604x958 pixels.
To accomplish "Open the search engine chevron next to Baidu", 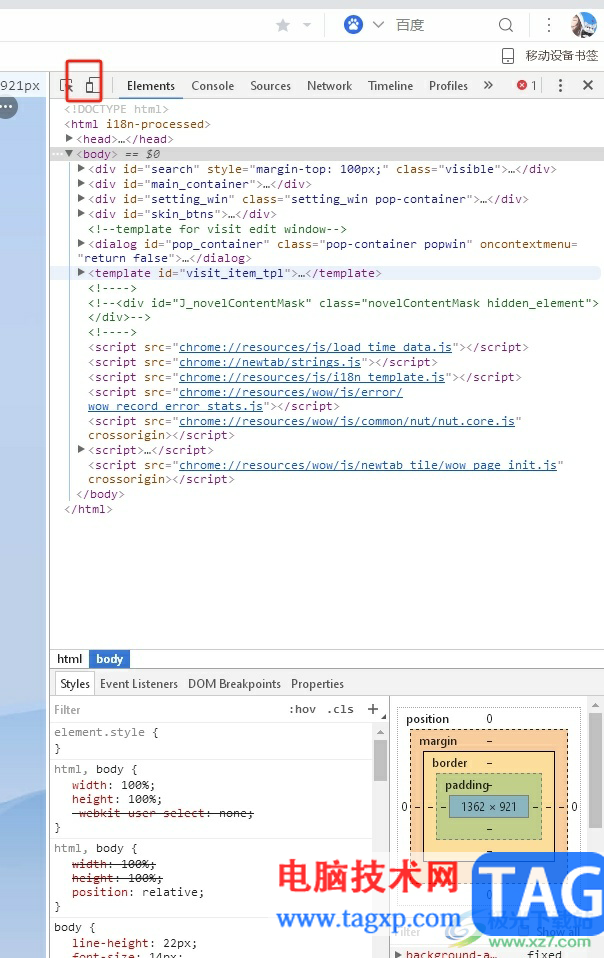I will [378, 25].
